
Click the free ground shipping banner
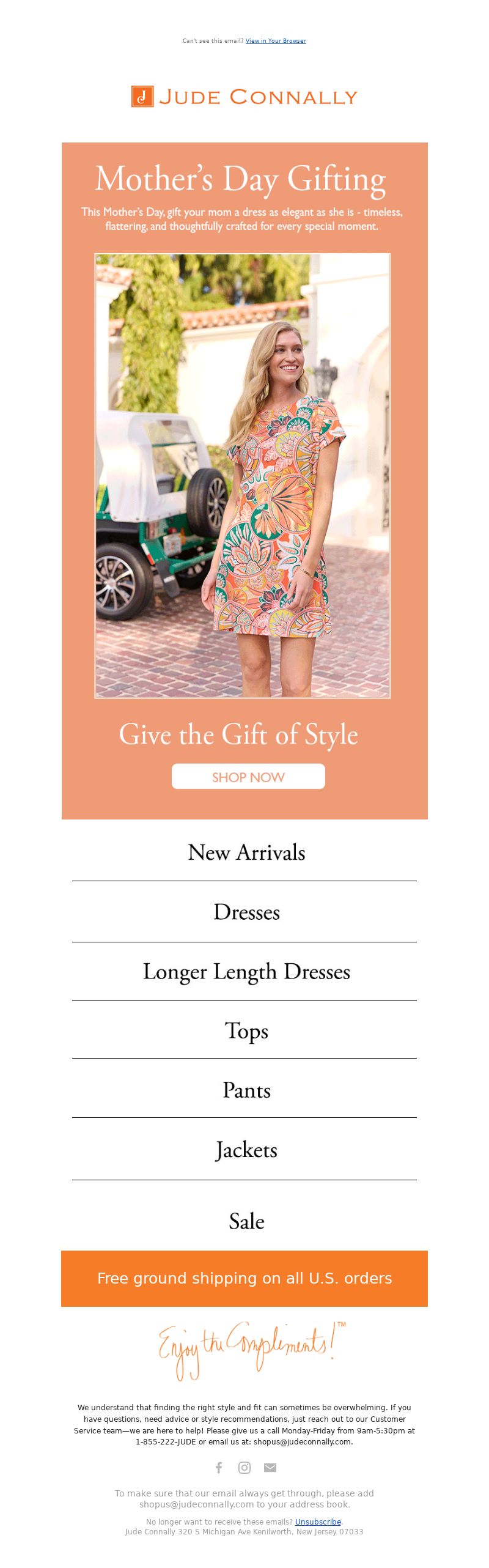pyautogui.click(x=244, y=1279)
